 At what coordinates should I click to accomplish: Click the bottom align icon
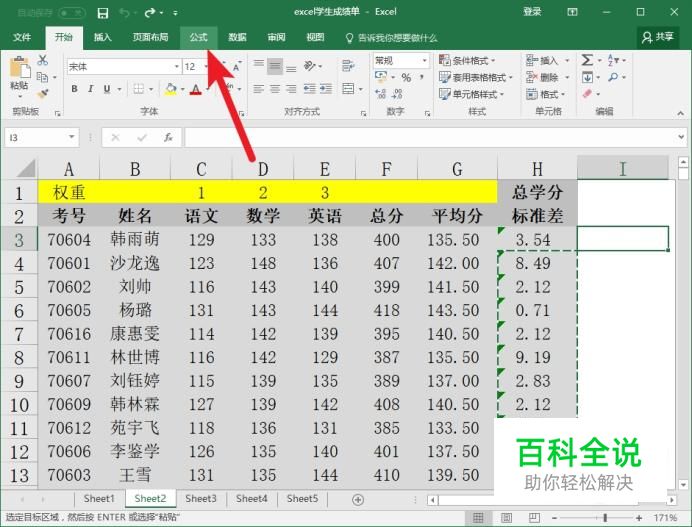pos(291,67)
